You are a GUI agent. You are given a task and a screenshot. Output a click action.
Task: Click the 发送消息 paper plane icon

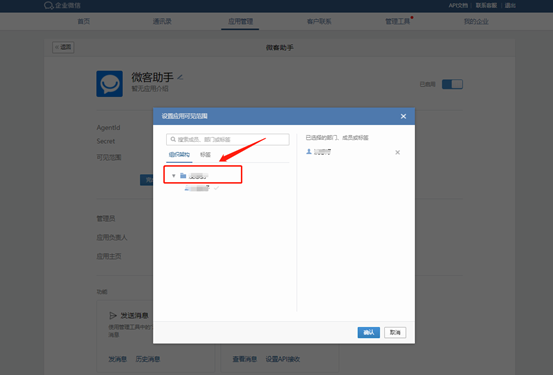coord(113,315)
